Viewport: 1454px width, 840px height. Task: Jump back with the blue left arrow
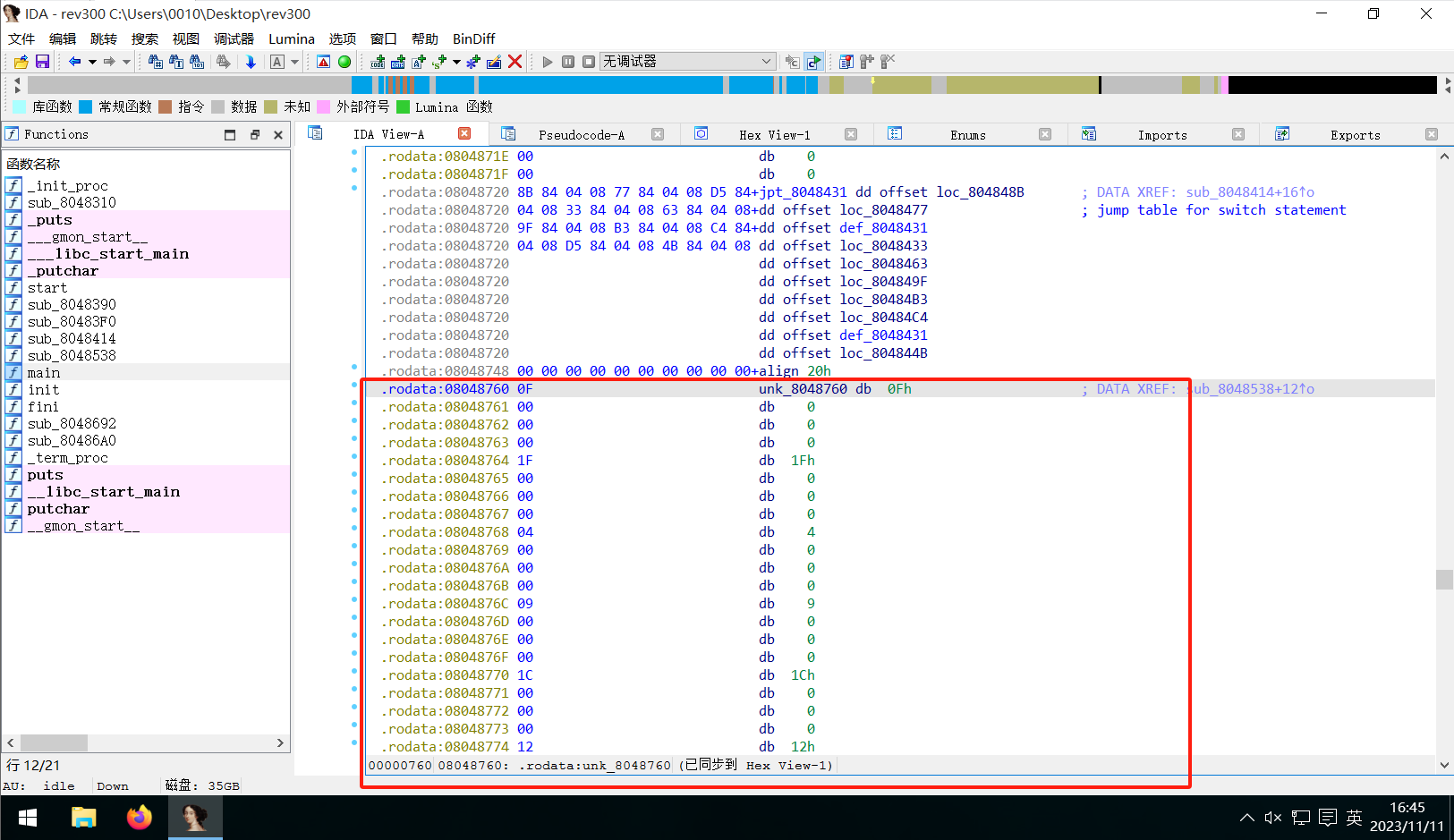pyautogui.click(x=75, y=62)
